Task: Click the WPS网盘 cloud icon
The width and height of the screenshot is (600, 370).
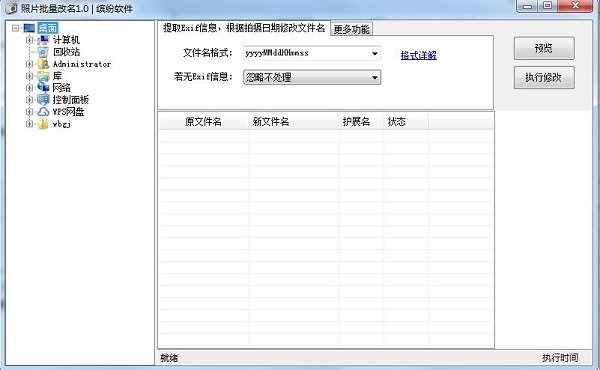Action: point(44,112)
